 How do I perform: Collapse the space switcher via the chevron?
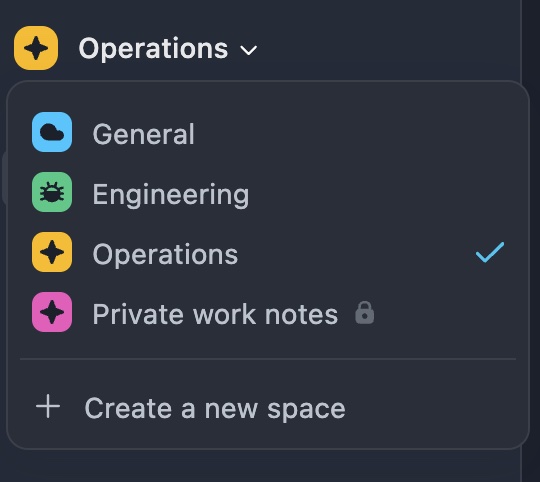[249, 51]
